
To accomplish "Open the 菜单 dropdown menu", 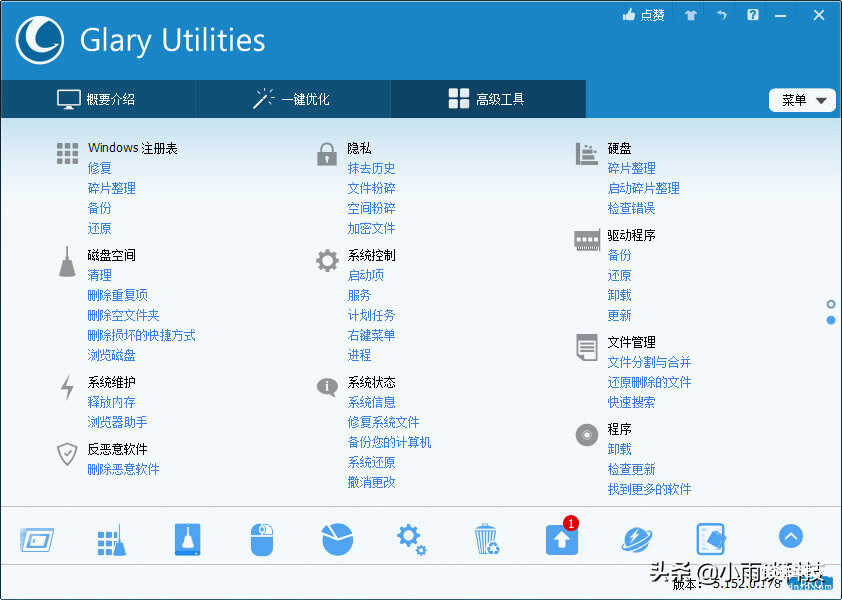I will coord(803,100).
